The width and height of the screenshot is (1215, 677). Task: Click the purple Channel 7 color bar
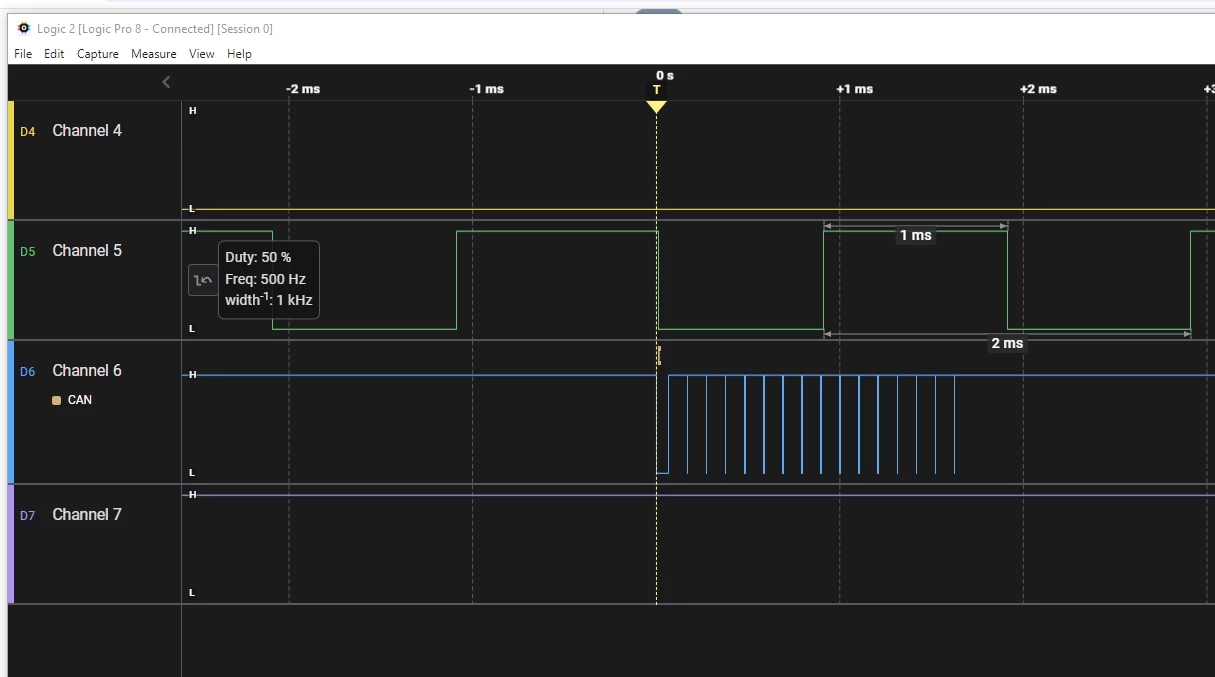pos(11,544)
